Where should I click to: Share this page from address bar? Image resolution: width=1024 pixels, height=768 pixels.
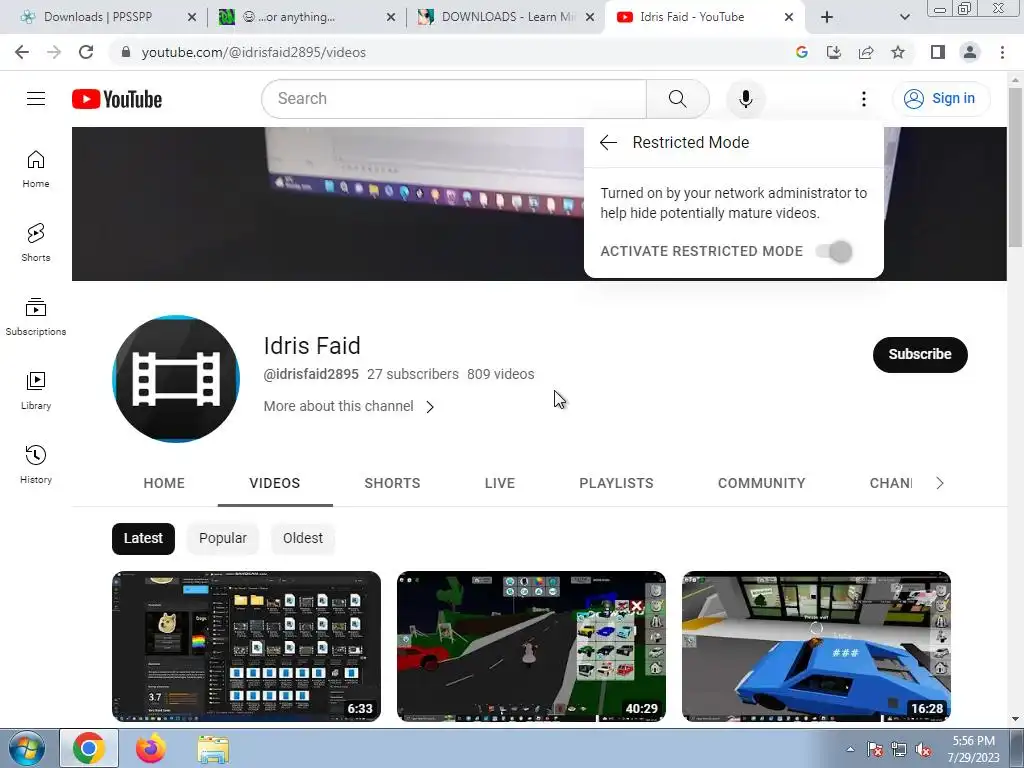tap(866, 52)
